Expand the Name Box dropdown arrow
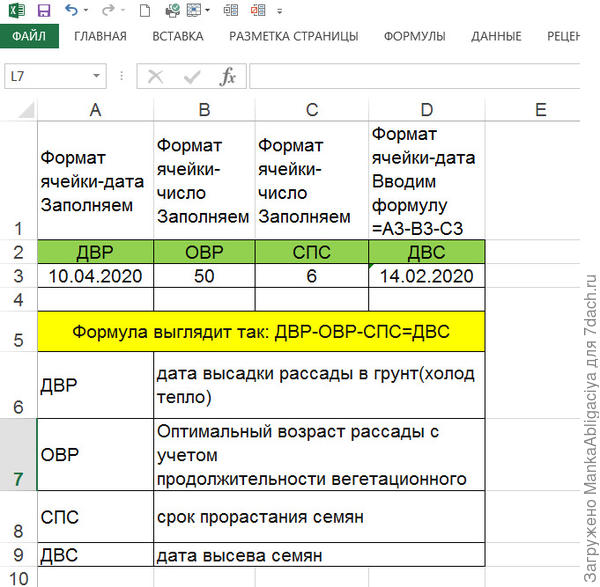This screenshot has height=587, width=600. pyautogui.click(x=96, y=77)
